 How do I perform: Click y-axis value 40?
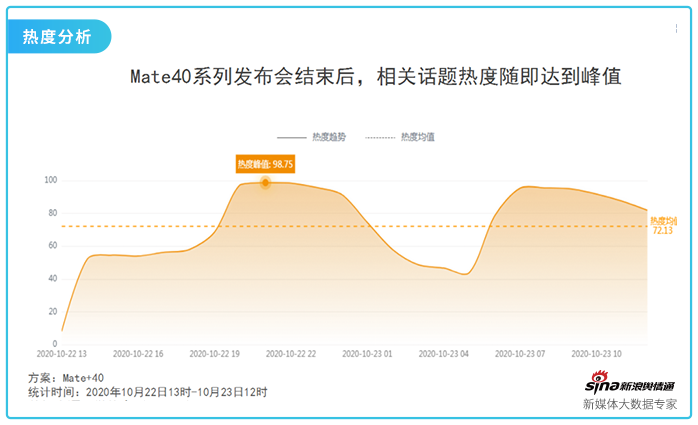pos(53,278)
